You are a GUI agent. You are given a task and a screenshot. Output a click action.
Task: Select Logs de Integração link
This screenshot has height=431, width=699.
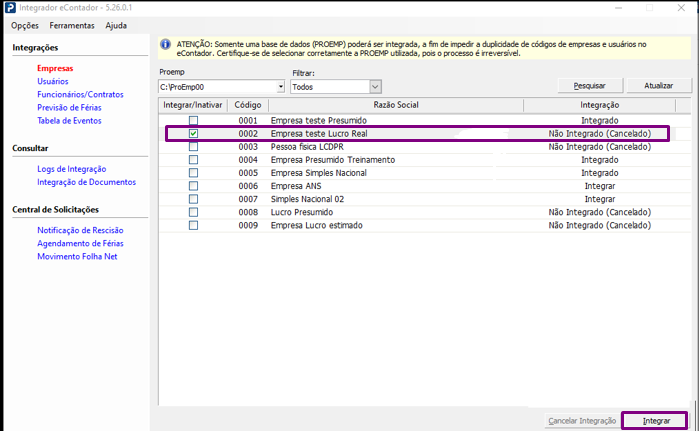point(72,169)
